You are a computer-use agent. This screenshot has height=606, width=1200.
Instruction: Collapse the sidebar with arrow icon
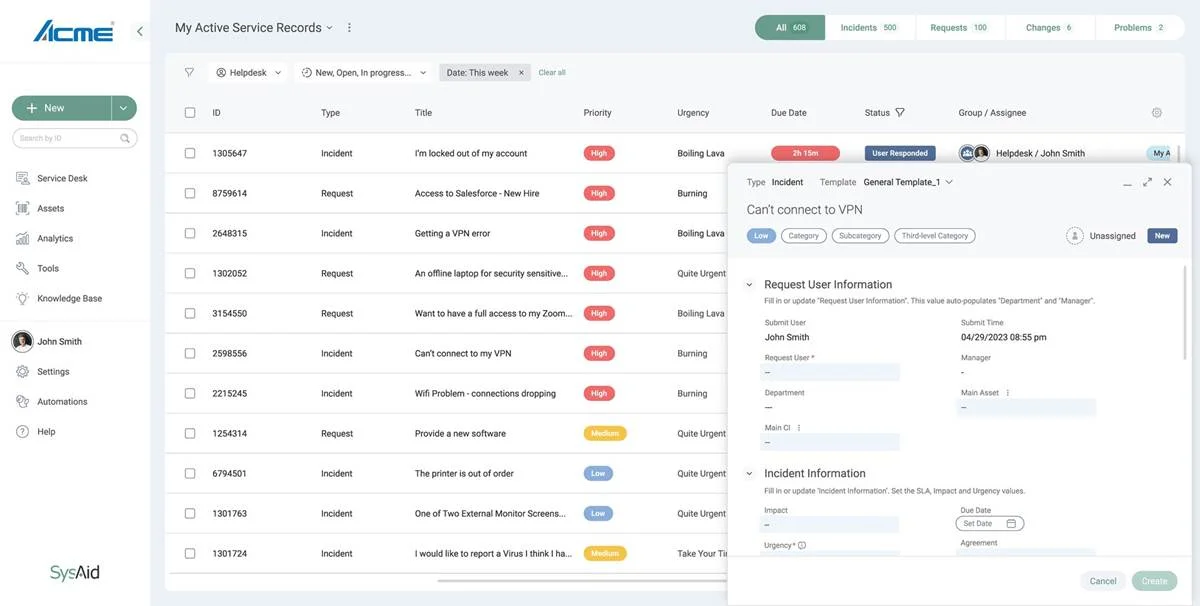point(139,31)
